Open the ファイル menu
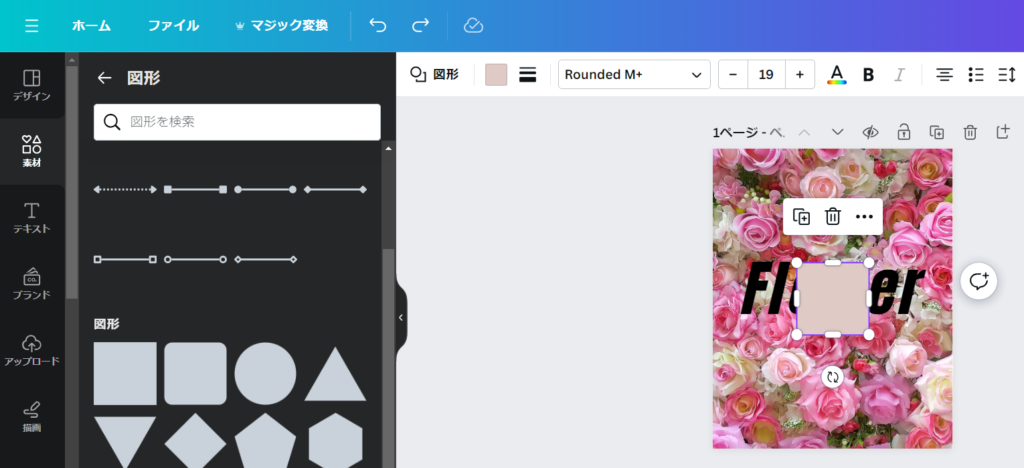1024x468 pixels. (173, 25)
